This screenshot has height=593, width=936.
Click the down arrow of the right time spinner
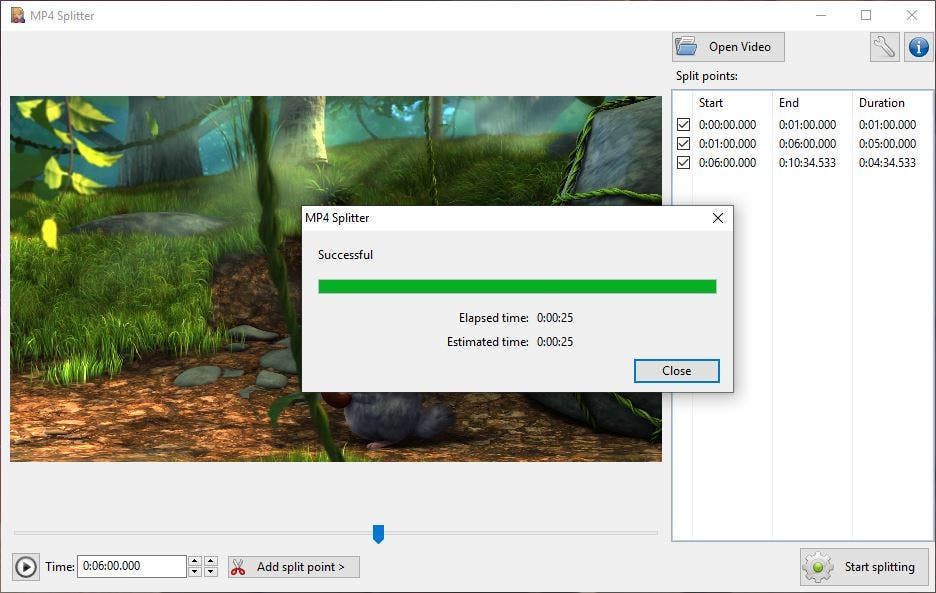211,572
